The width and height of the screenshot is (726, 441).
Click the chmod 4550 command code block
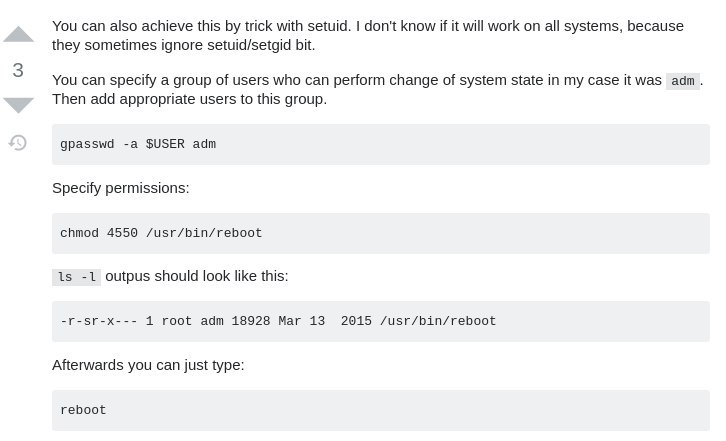(381, 233)
